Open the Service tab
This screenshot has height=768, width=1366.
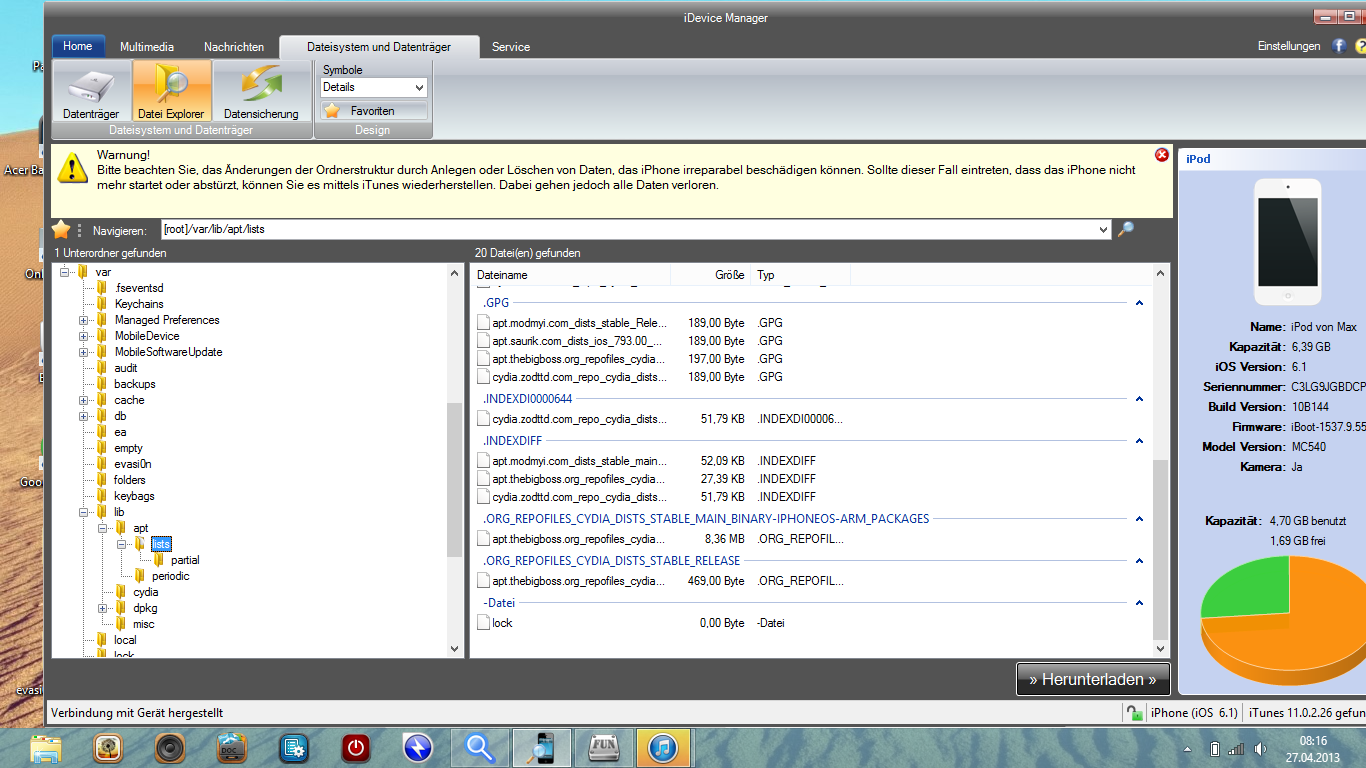coord(511,47)
